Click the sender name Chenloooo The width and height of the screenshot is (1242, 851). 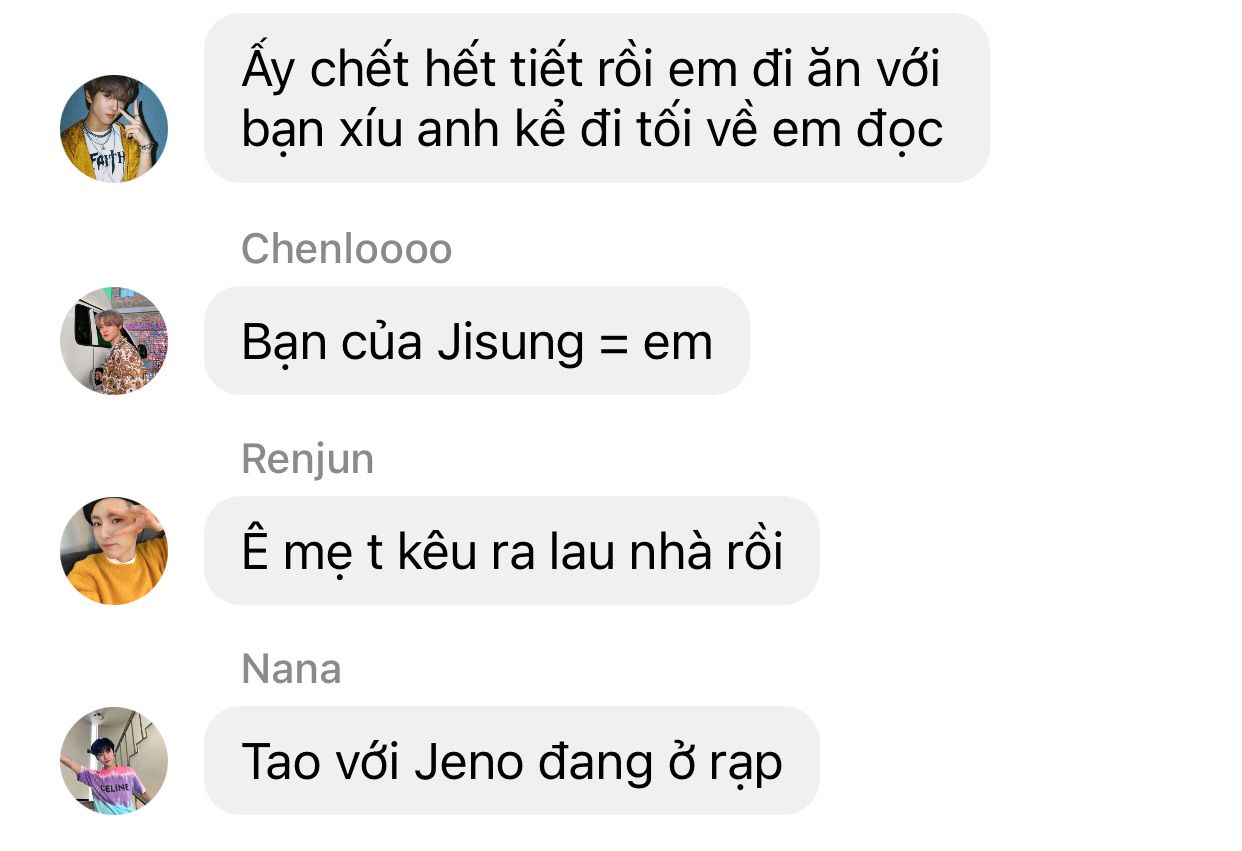click(347, 249)
